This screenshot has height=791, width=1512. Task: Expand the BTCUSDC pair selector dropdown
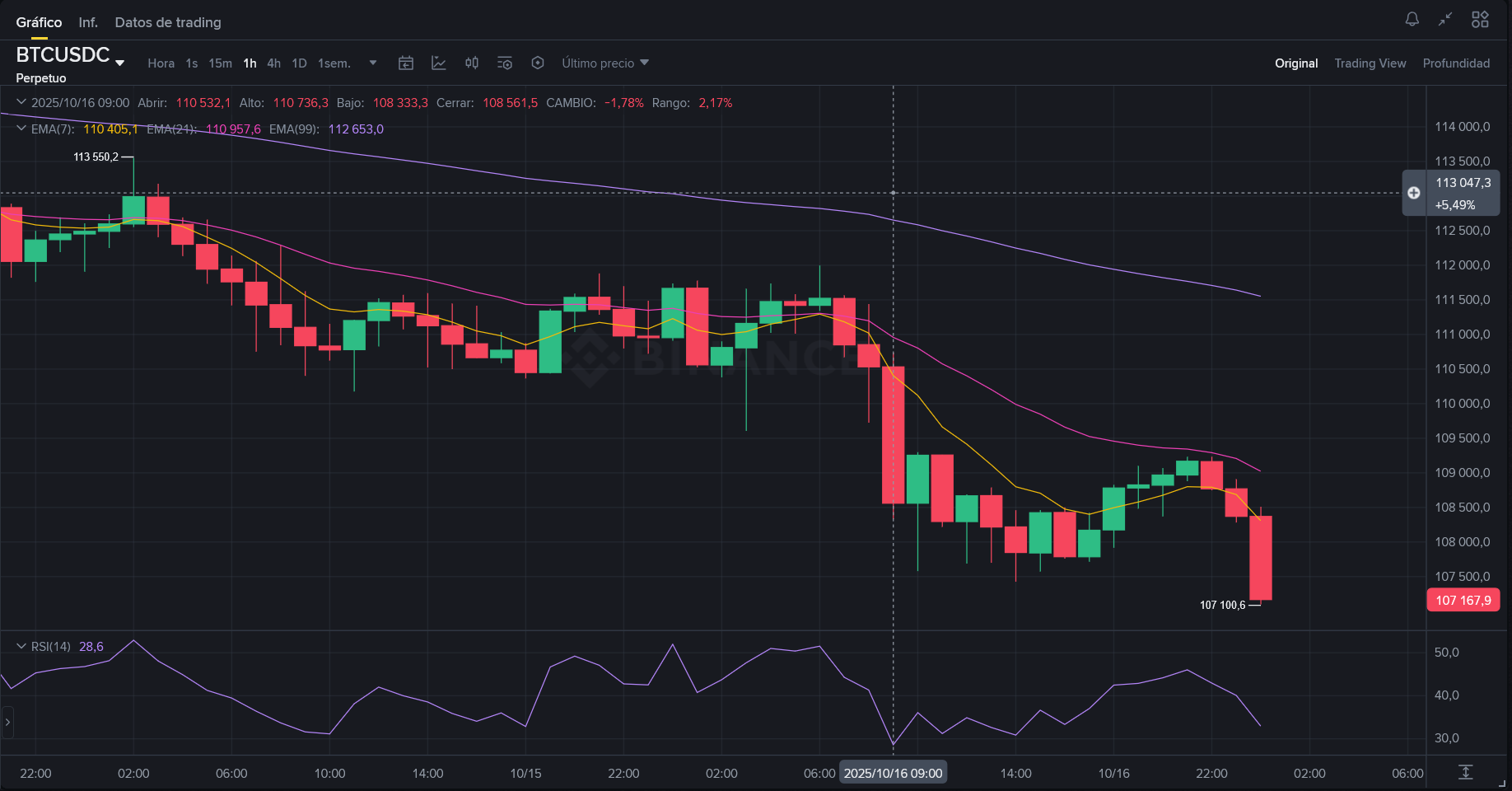[120, 63]
